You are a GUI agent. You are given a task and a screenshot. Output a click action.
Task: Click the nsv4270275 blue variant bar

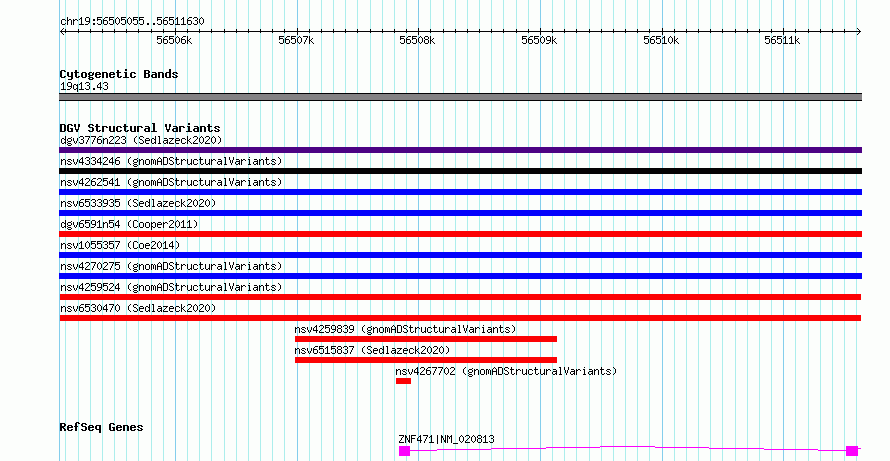(x=460, y=276)
